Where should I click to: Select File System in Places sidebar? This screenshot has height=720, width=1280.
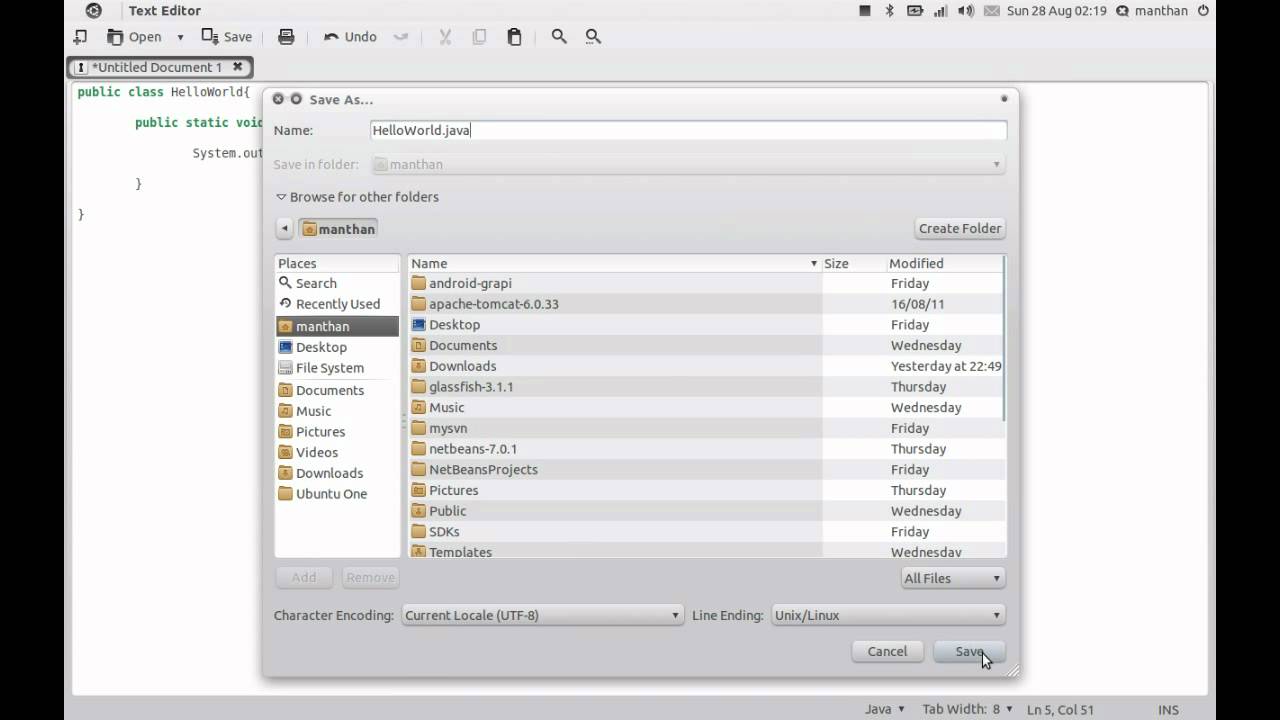tap(337, 368)
